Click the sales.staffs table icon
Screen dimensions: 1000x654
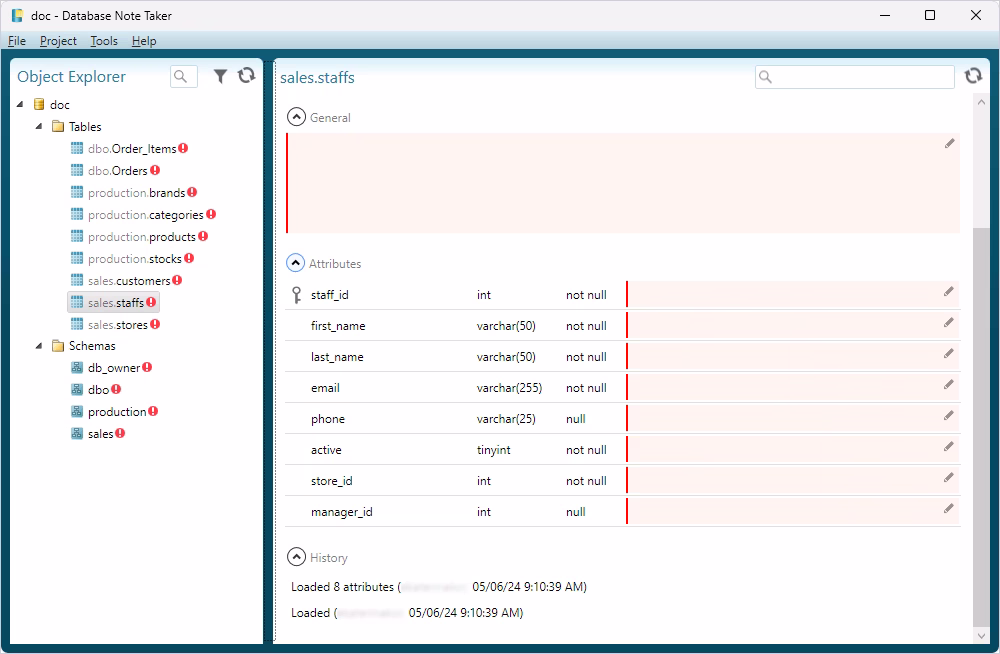pyautogui.click(x=77, y=302)
